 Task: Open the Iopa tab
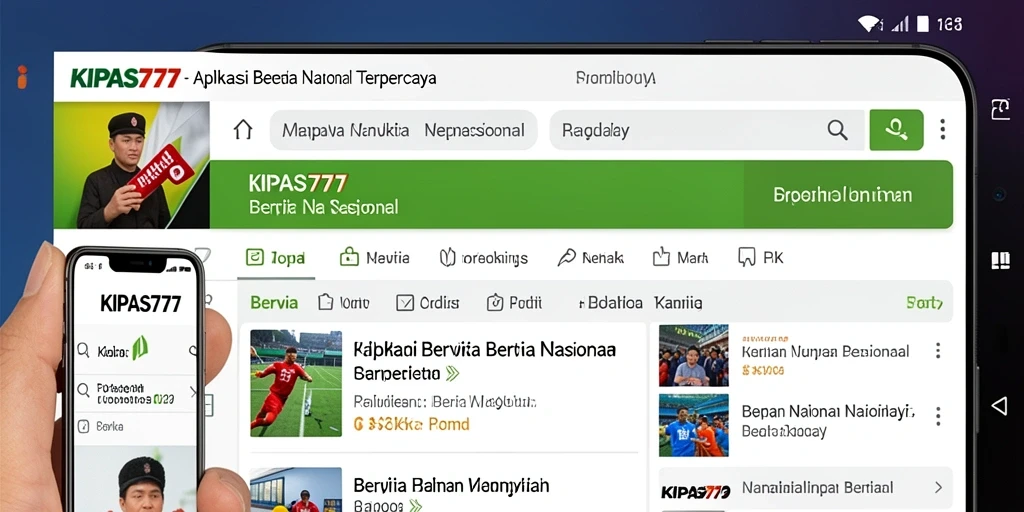276,258
